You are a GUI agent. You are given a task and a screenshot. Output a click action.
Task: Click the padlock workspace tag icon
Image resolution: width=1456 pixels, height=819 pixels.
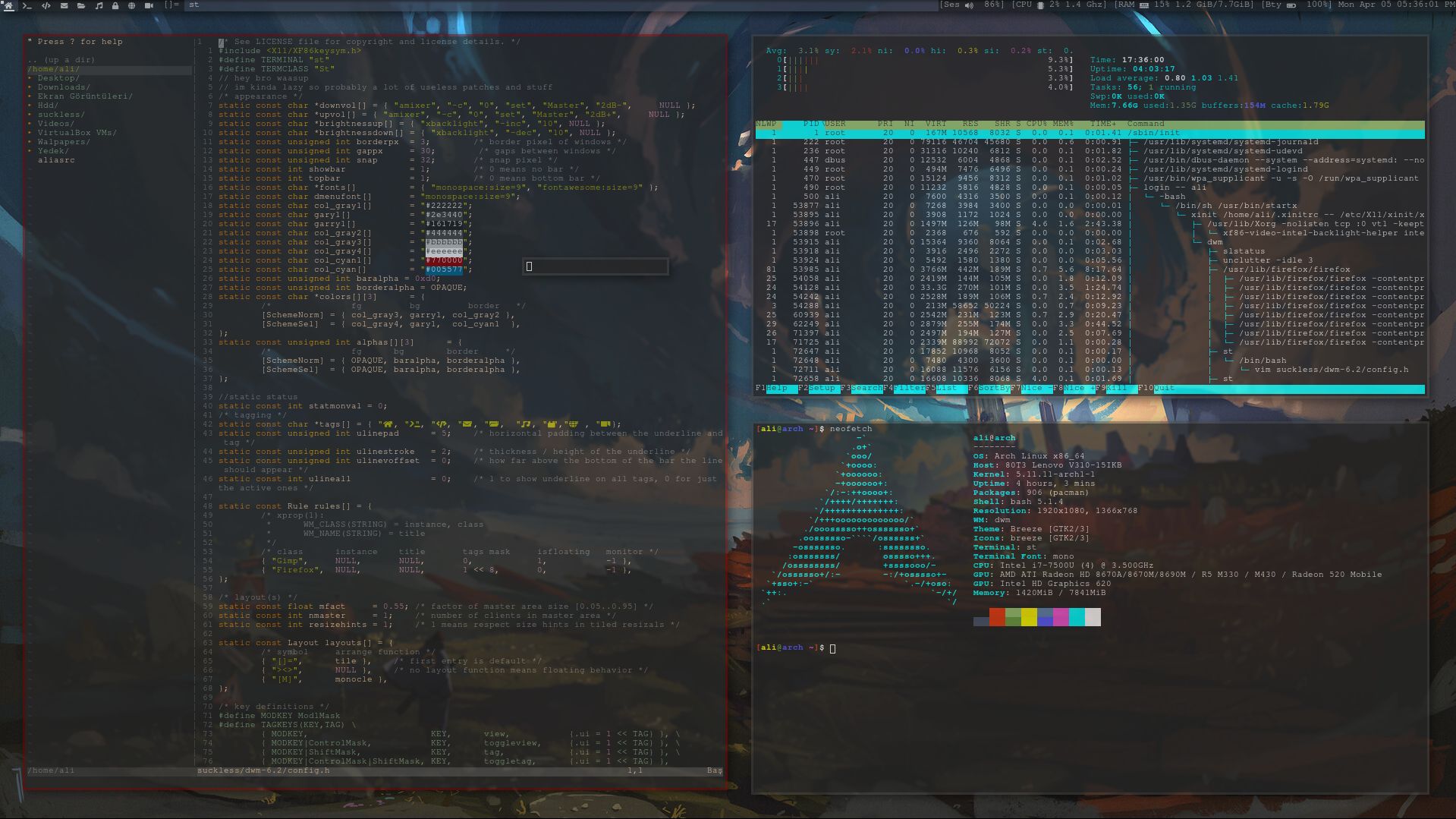[116, 5]
